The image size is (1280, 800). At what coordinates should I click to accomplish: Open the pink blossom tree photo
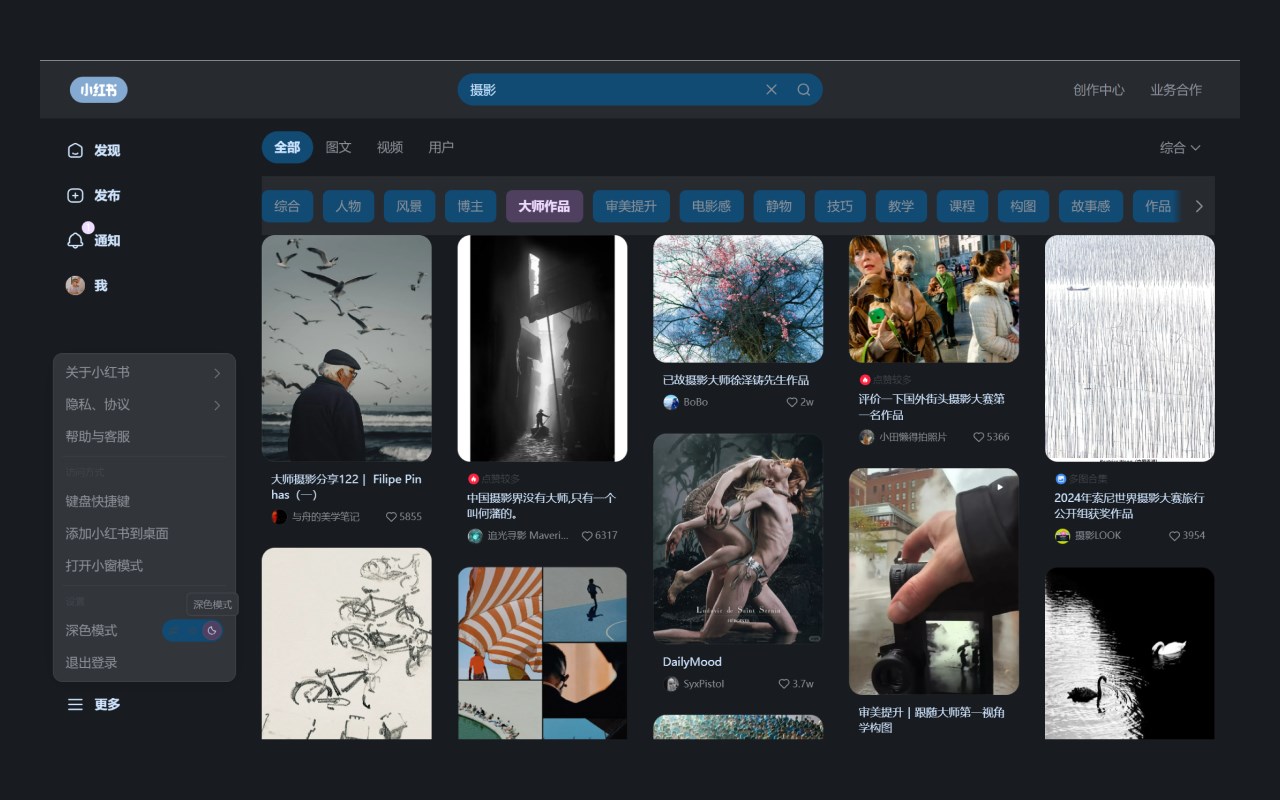pyautogui.click(x=738, y=298)
